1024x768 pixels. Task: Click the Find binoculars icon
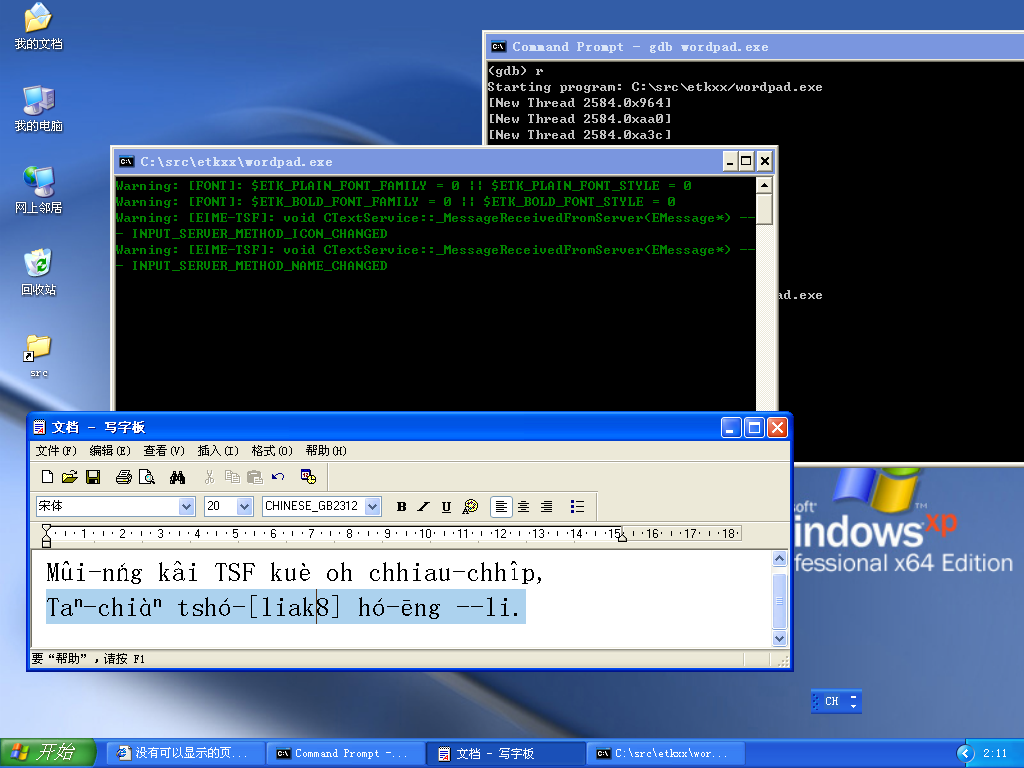pos(177,477)
